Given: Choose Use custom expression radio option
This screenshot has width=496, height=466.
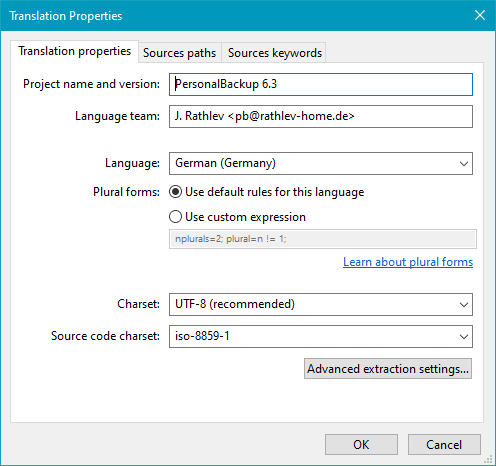Looking at the screenshot, I should click(237, 217).
